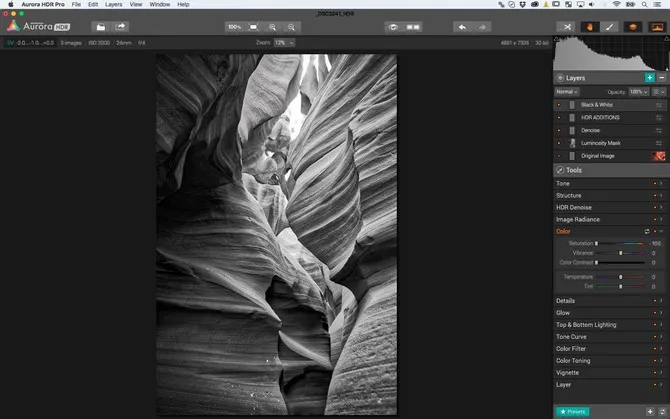Reset the Color panel settings
This screenshot has width=670, height=419.
tap(647, 231)
